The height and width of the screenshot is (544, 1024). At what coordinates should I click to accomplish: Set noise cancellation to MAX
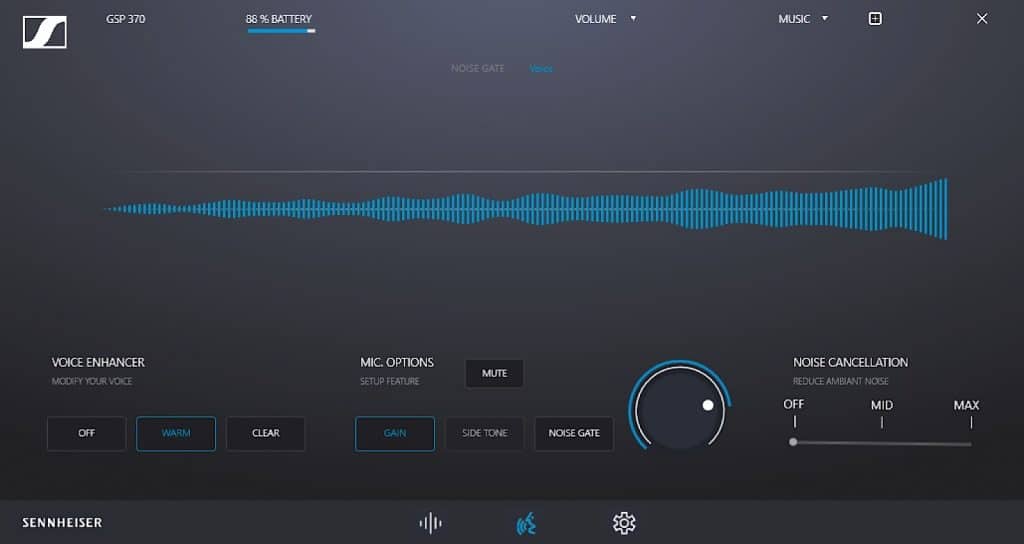966,406
